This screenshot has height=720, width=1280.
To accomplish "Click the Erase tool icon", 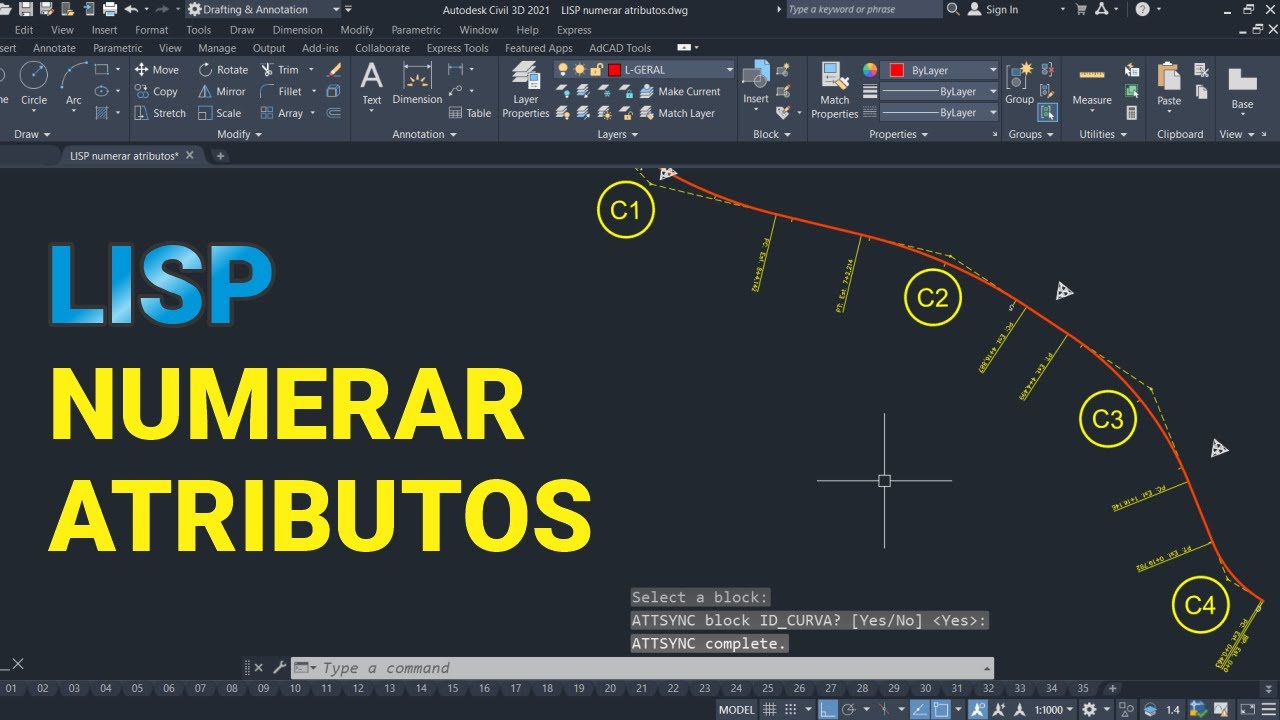I will pos(334,70).
